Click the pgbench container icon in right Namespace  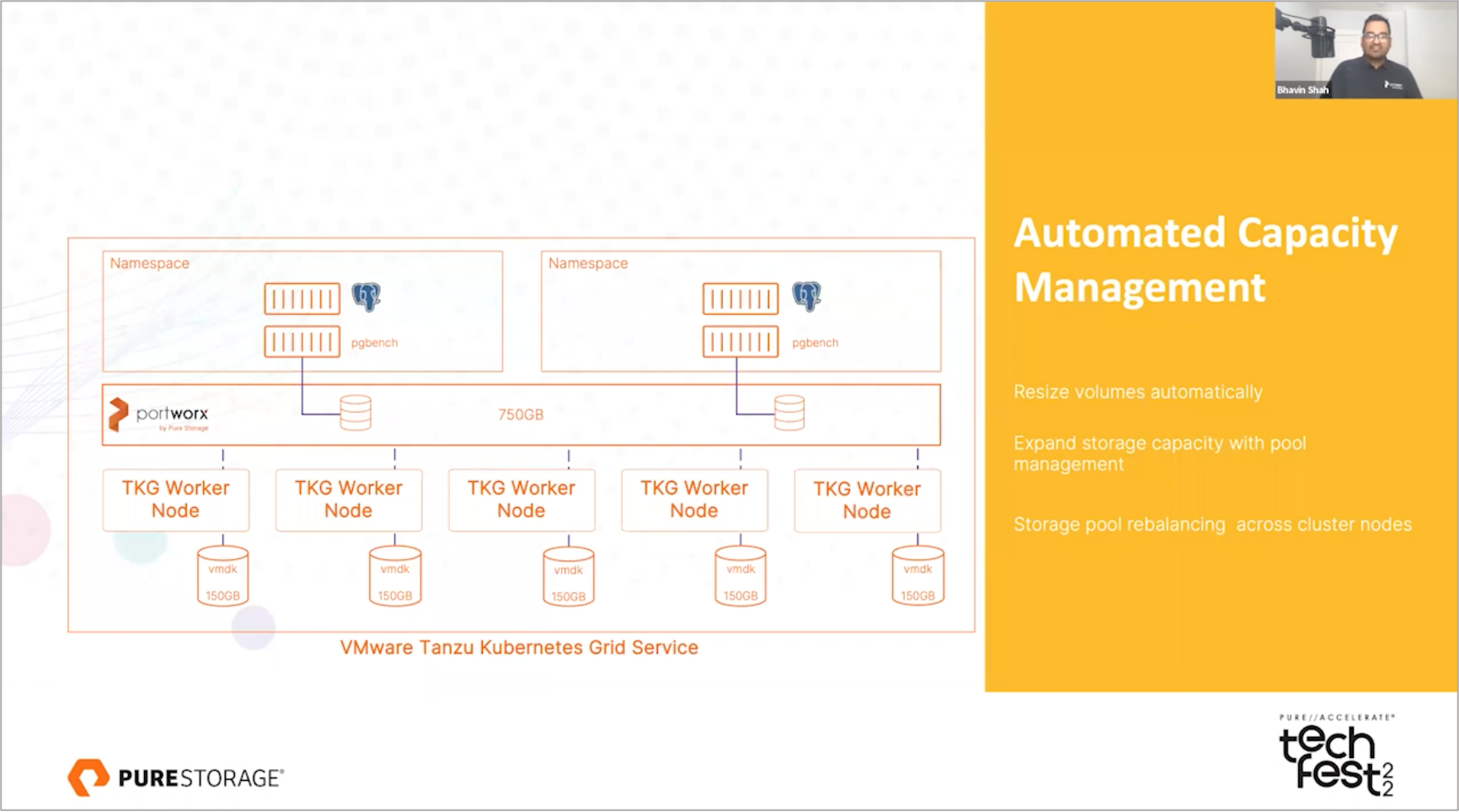[x=740, y=342]
